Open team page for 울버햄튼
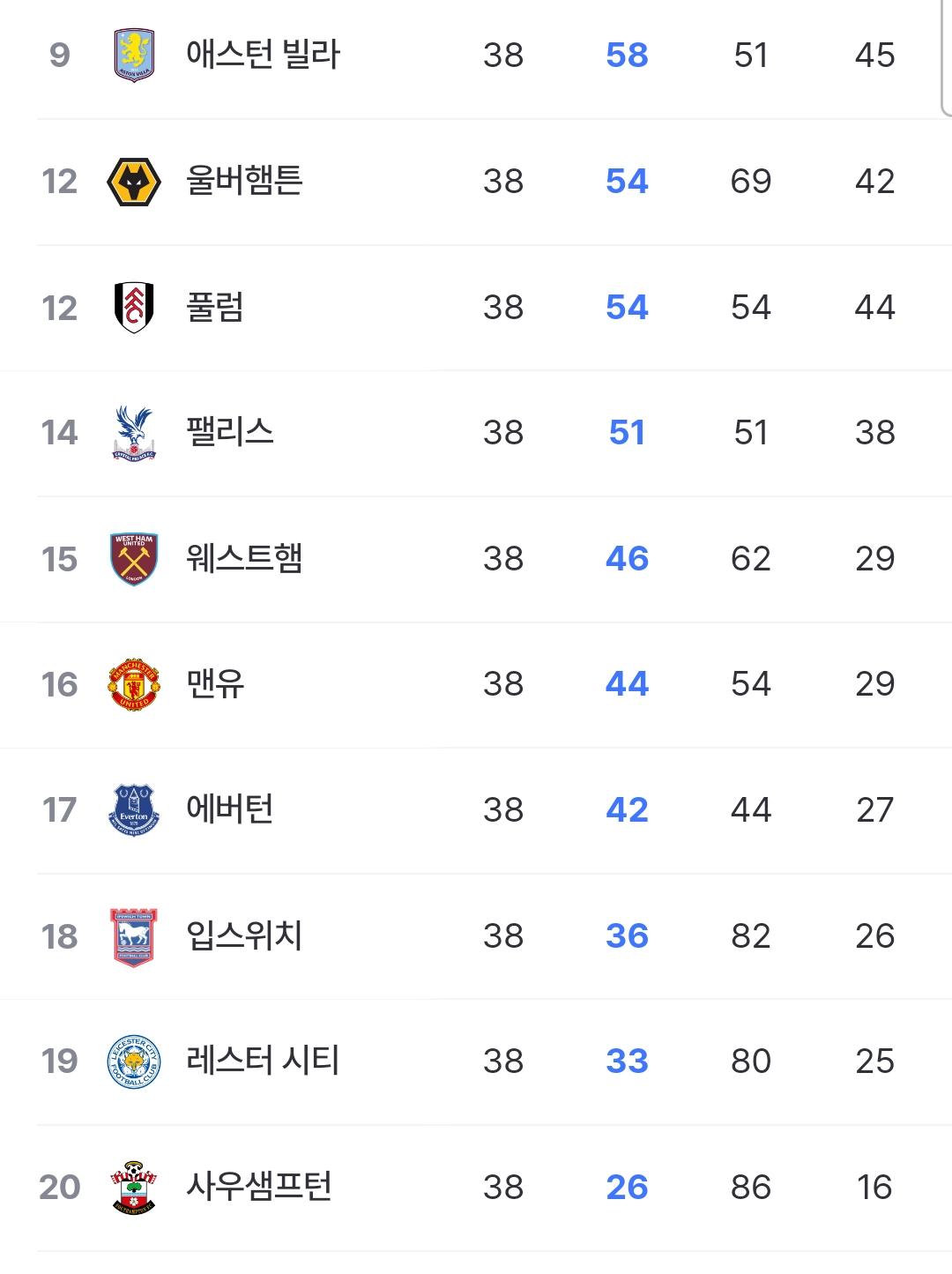Image resolution: width=952 pixels, height=1274 pixels. tap(244, 181)
